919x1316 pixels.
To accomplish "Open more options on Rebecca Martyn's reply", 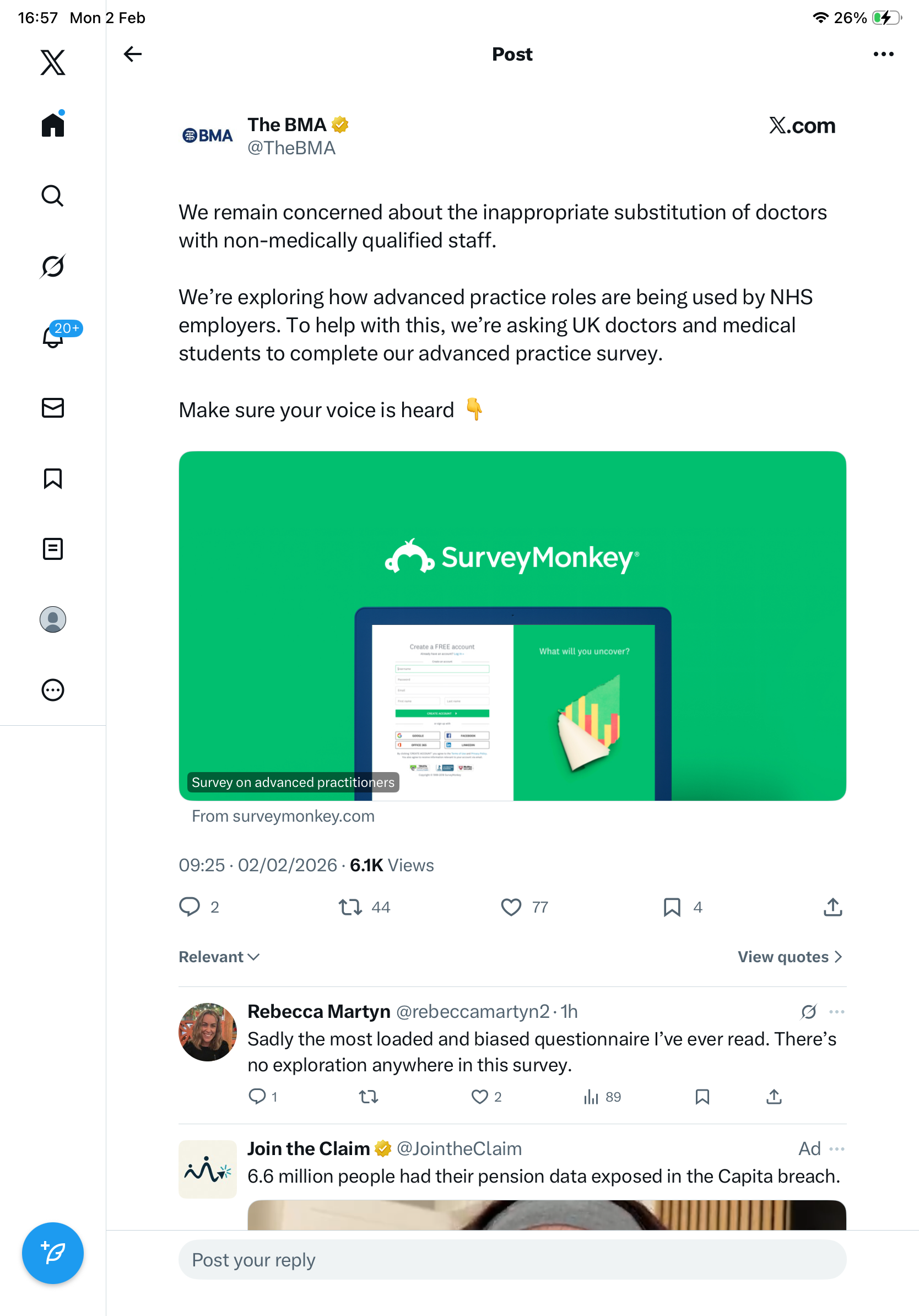I will (836, 1012).
